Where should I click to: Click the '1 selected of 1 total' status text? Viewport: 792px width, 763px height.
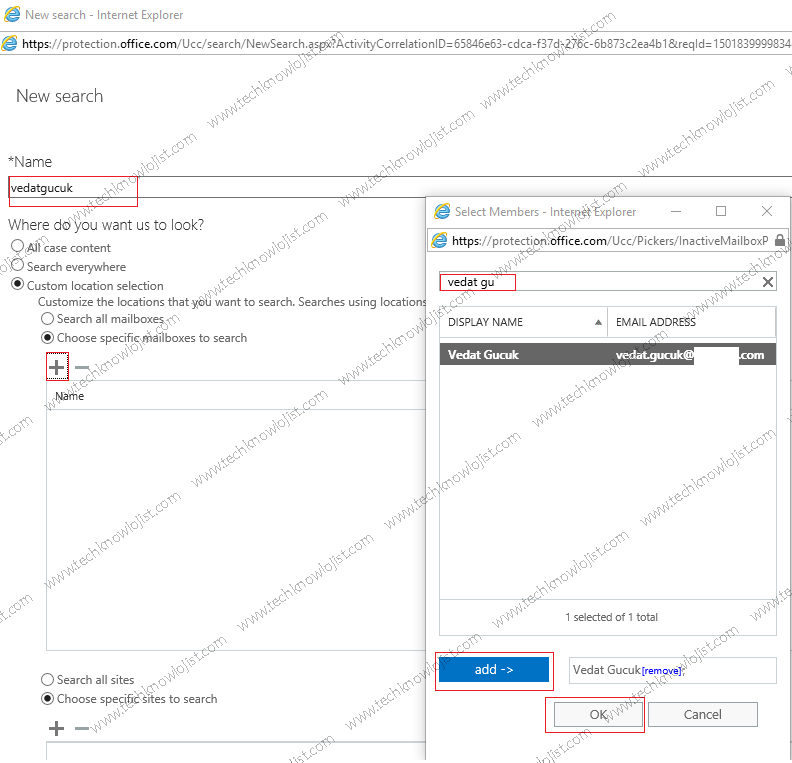[x=611, y=617]
